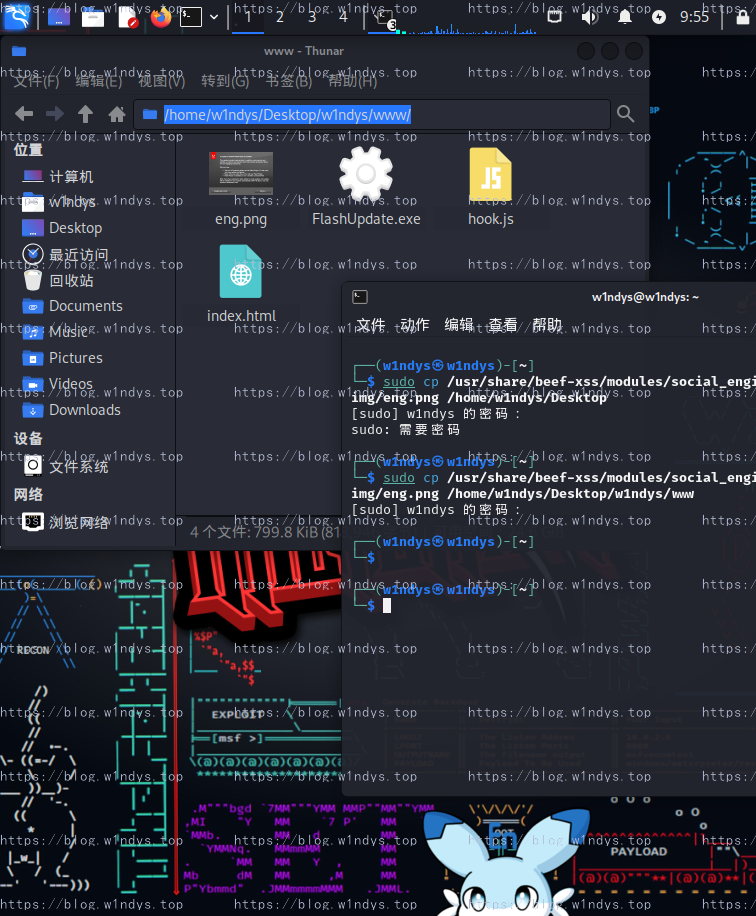
Task: Click the show desktop panel icon
Action: 58,18
